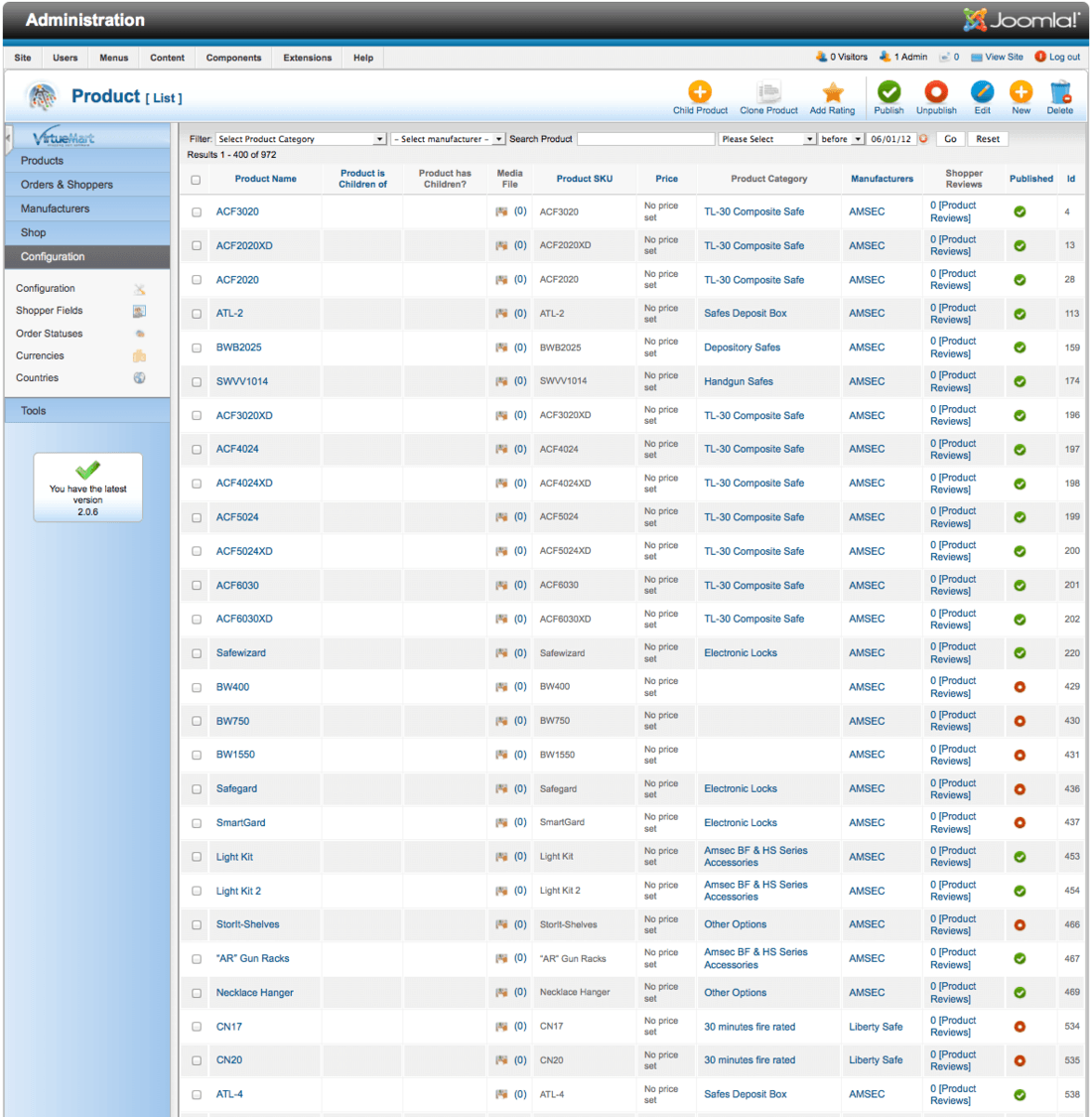Open the media file icon for ACF3020
The image size is (1092, 1117).
pos(501,211)
